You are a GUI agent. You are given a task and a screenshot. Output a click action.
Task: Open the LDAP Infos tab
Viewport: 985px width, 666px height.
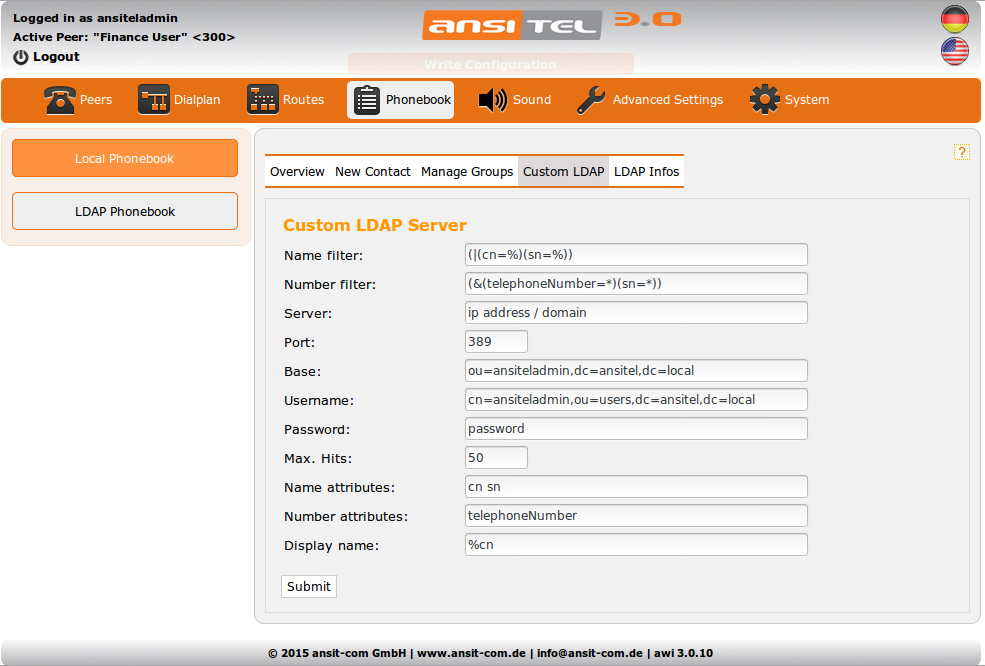point(646,172)
